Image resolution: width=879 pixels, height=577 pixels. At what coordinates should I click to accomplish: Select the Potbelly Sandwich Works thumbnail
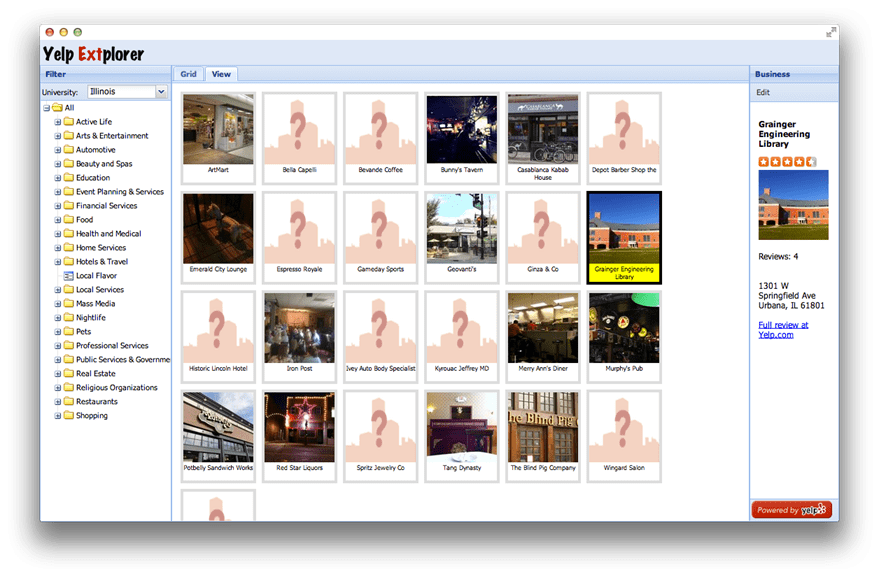coord(218,436)
